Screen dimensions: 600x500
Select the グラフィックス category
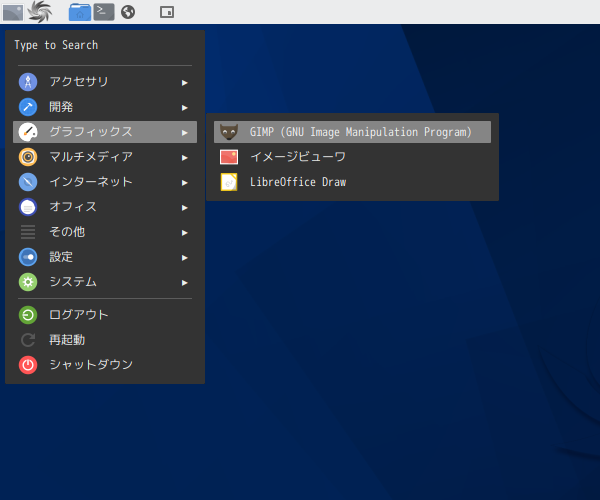pyautogui.click(x=105, y=132)
